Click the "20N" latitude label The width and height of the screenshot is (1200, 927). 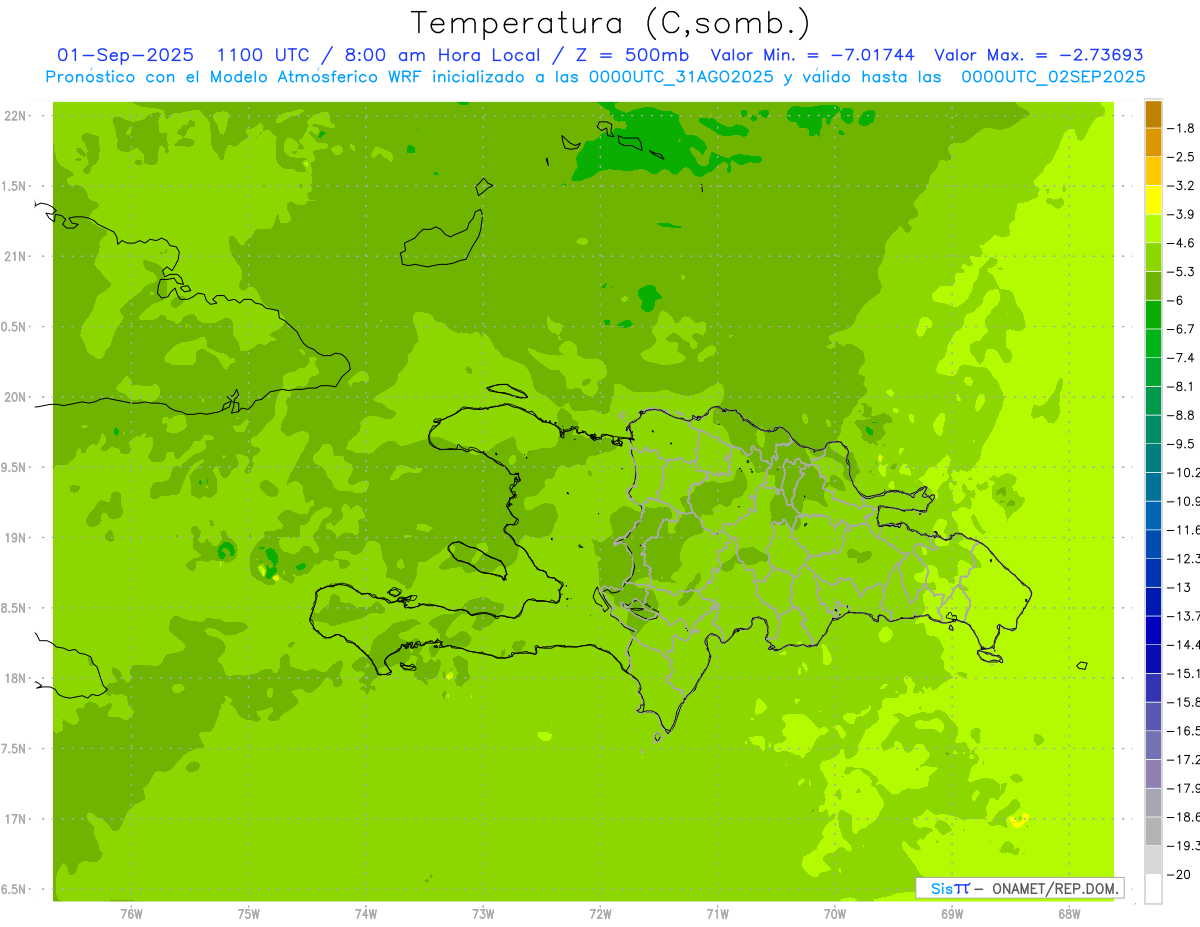(x=15, y=397)
